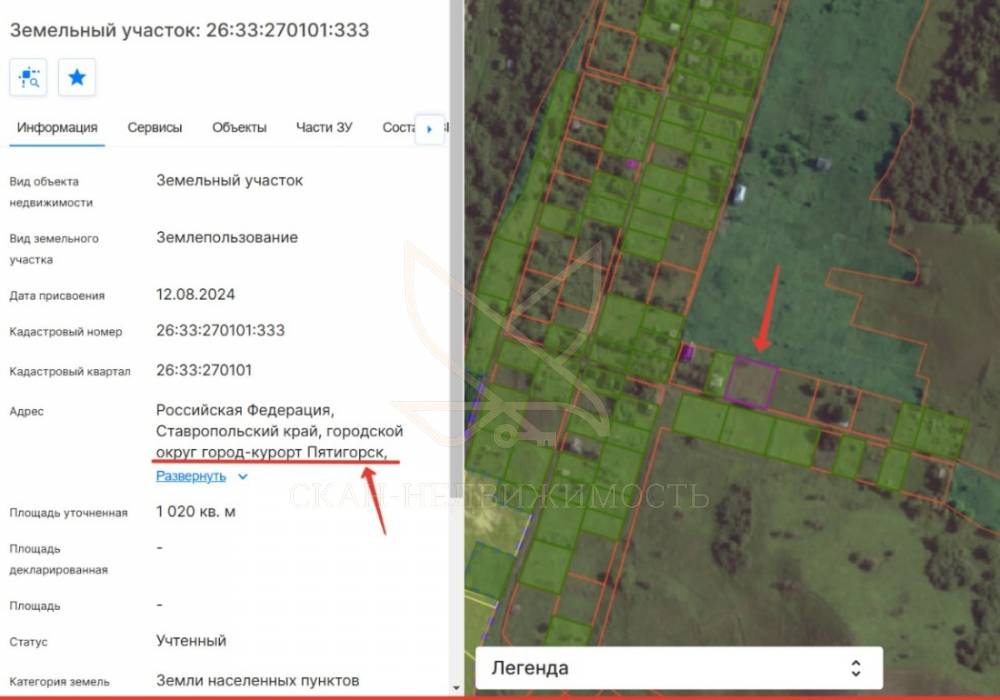Viewport: 1000px width, 700px height.
Task: Select cadastral number value 26:33:270101:333
Action: [x=220, y=330]
